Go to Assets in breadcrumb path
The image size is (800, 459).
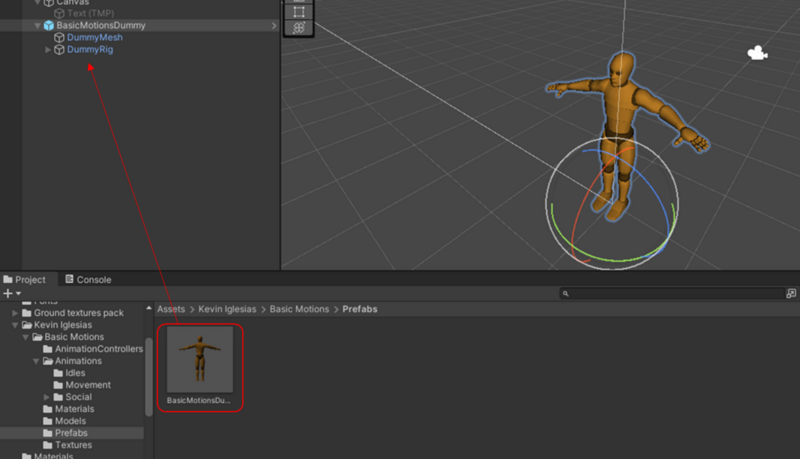[171, 309]
